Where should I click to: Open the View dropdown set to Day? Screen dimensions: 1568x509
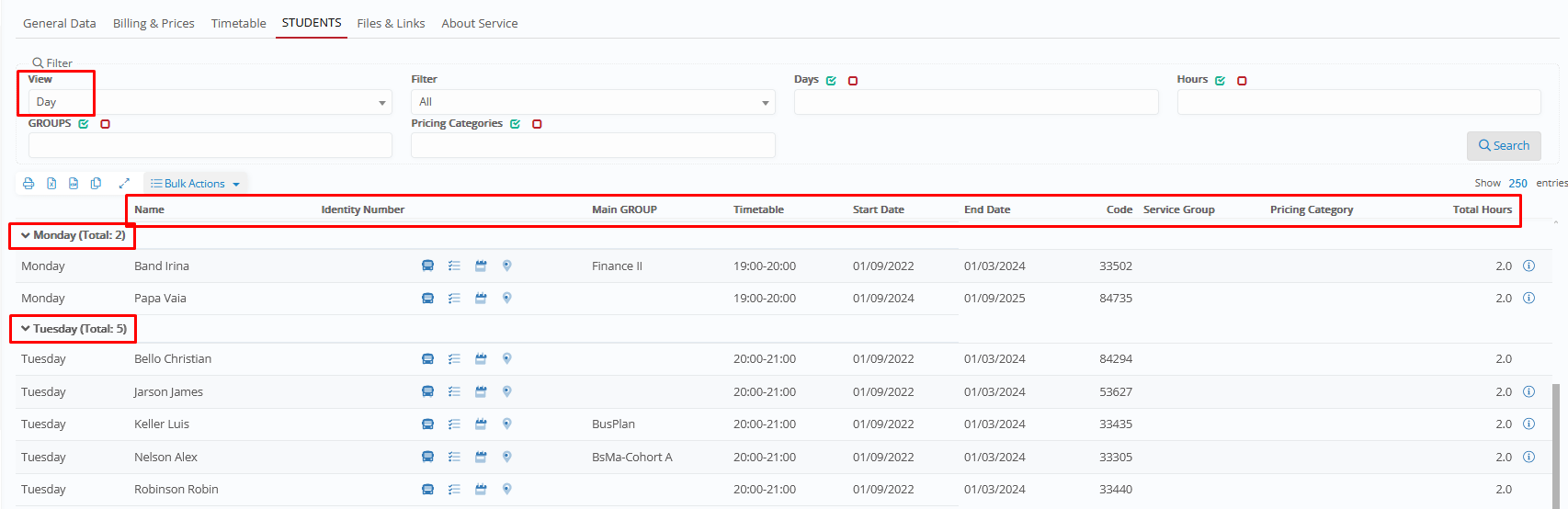[210, 102]
